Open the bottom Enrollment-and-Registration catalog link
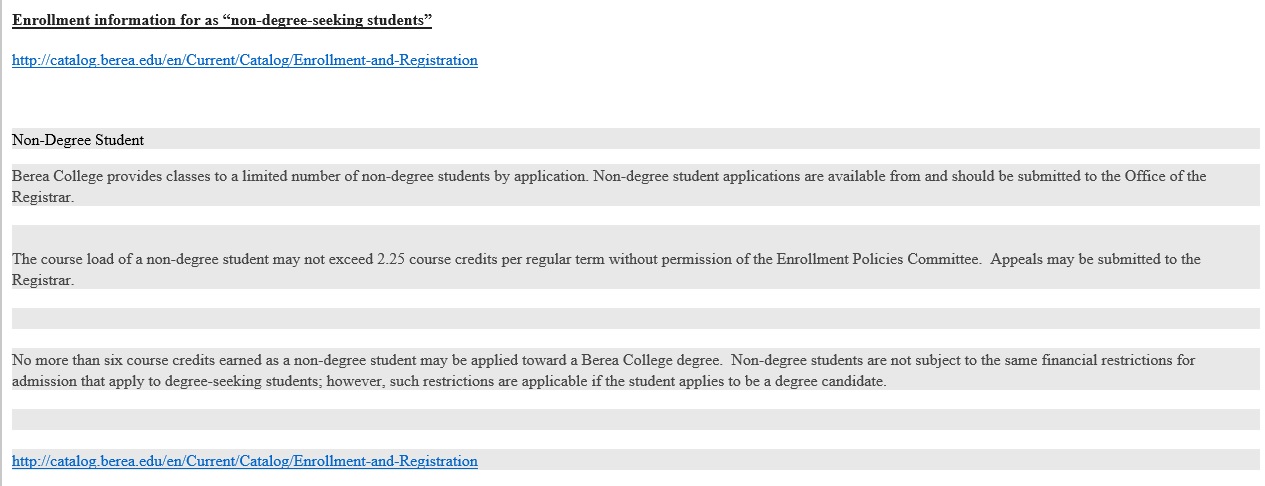Screen dimensions: 1265x486 (x=245, y=461)
